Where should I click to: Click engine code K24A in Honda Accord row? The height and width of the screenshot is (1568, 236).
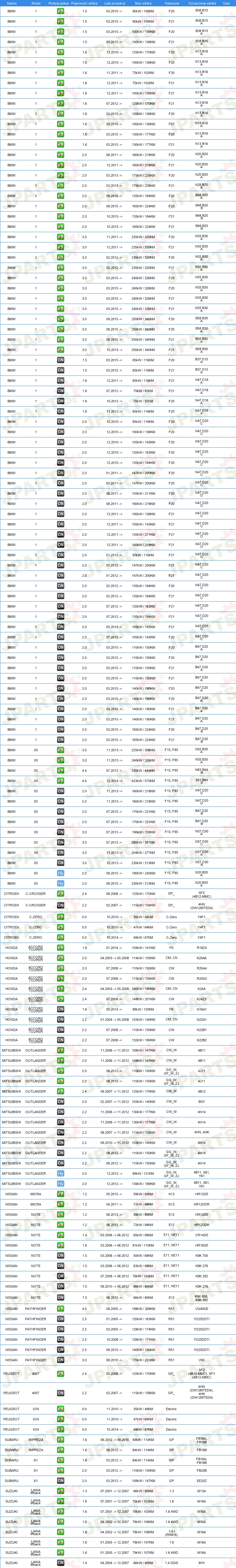pyautogui.click(x=201, y=988)
